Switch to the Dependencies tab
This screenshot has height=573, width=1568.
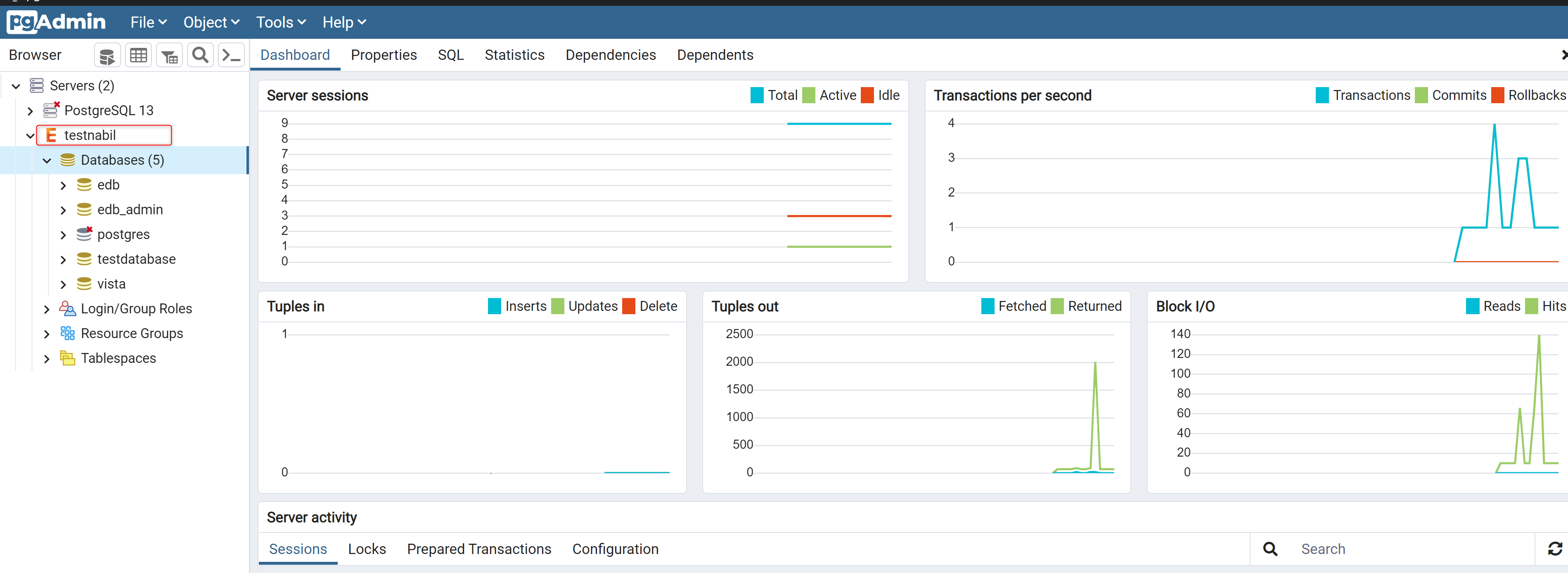tap(611, 55)
